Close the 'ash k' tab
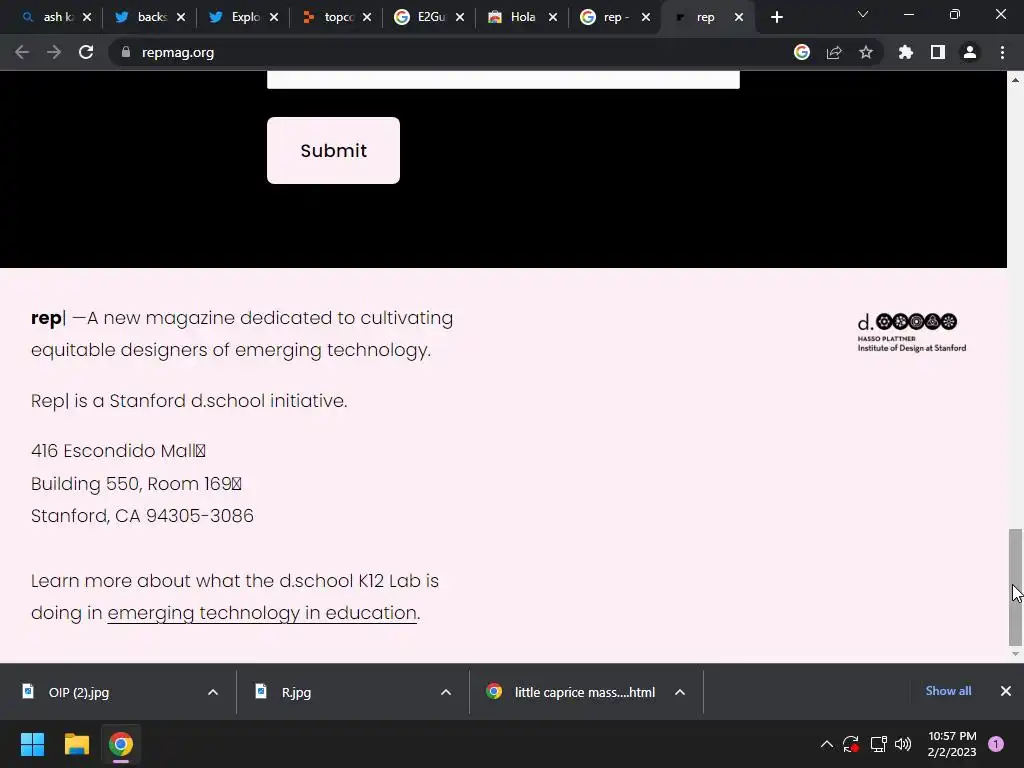This screenshot has width=1024, height=768. click(x=87, y=17)
